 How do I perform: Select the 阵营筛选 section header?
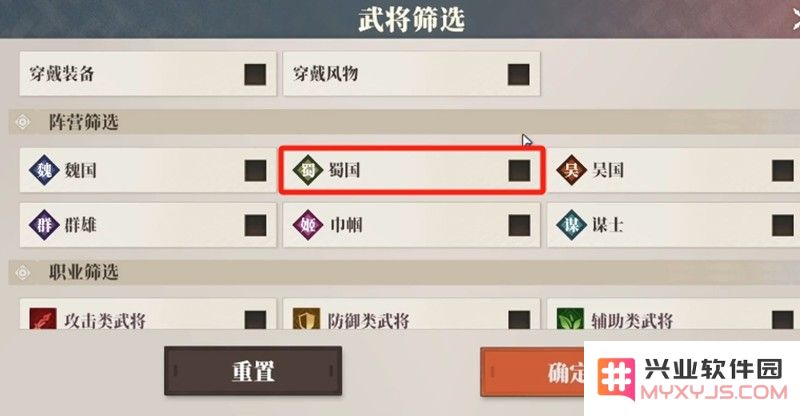click(x=84, y=122)
